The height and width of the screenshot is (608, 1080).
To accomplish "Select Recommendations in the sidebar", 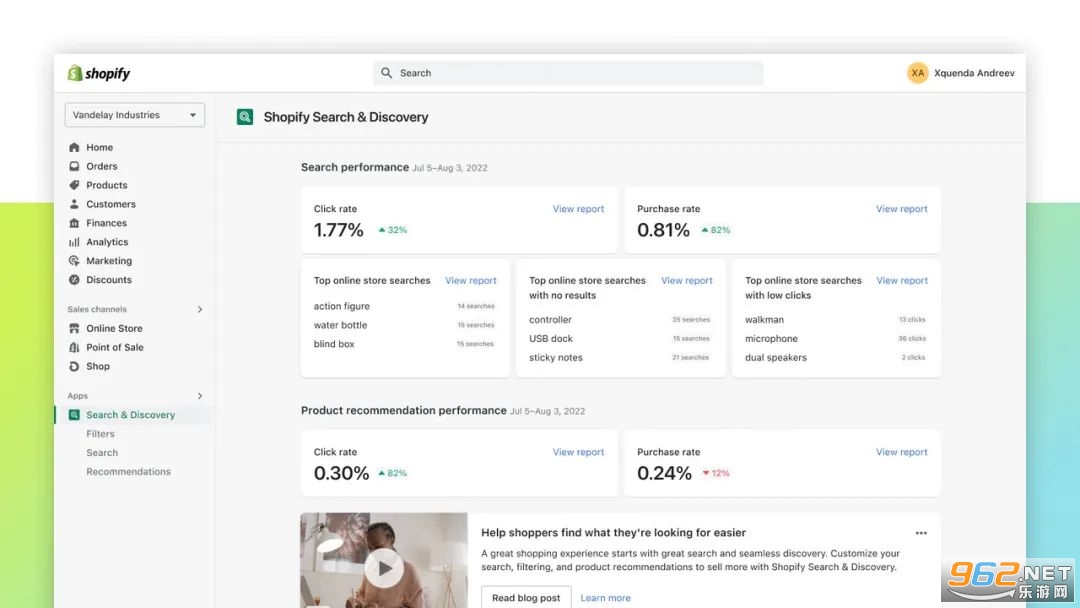I will [128, 472].
